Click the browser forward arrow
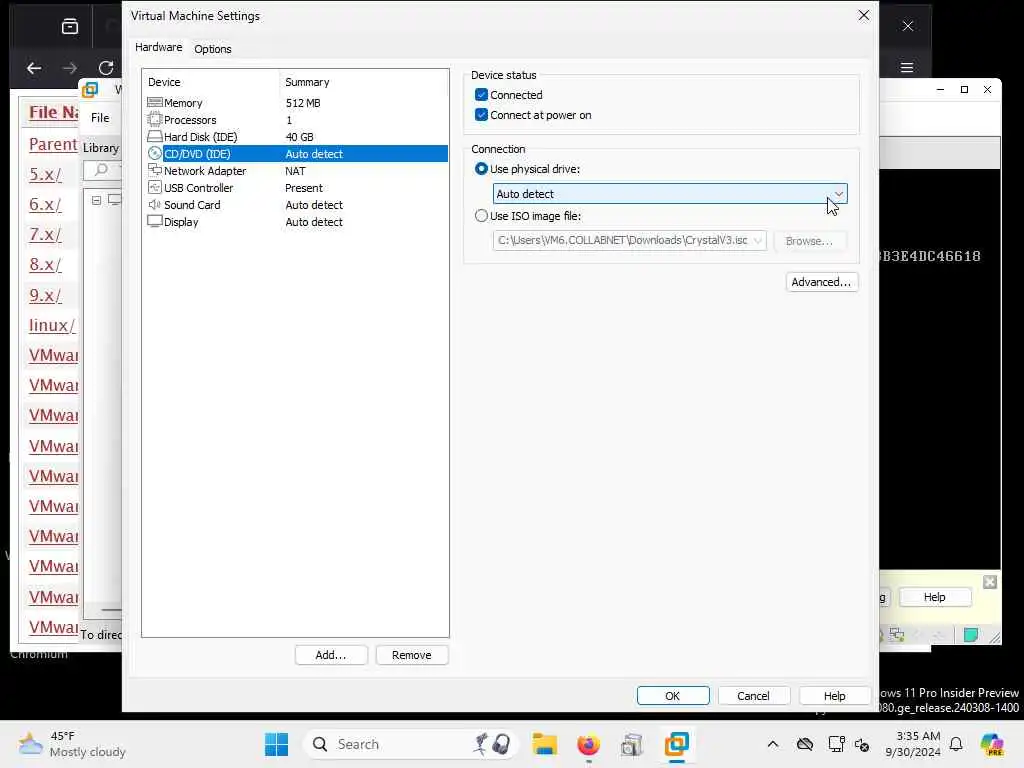Viewport: 1024px width, 768px height. click(x=70, y=67)
